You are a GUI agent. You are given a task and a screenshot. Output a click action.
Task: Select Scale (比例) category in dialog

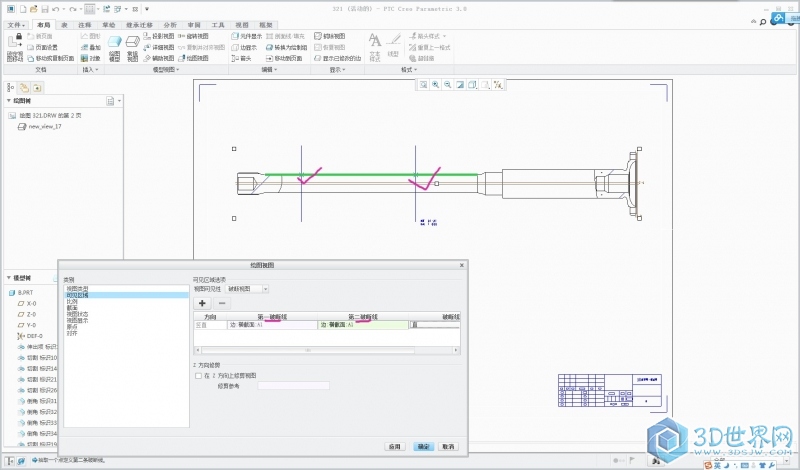pos(72,302)
